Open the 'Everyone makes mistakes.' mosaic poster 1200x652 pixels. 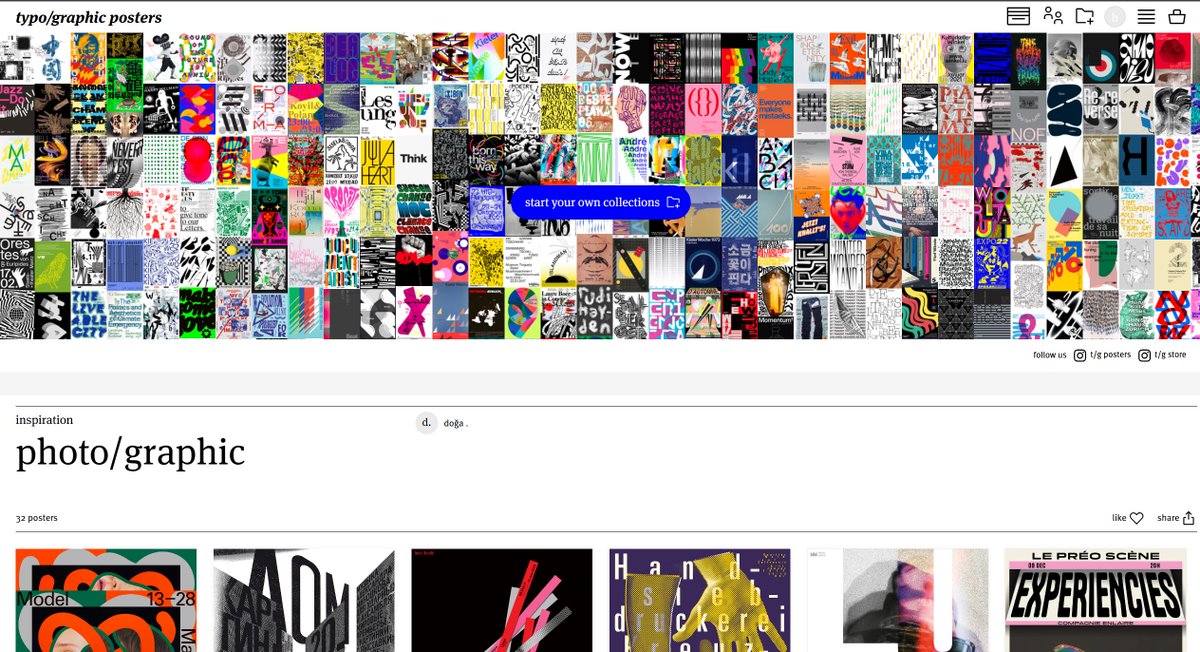pos(775,109)
